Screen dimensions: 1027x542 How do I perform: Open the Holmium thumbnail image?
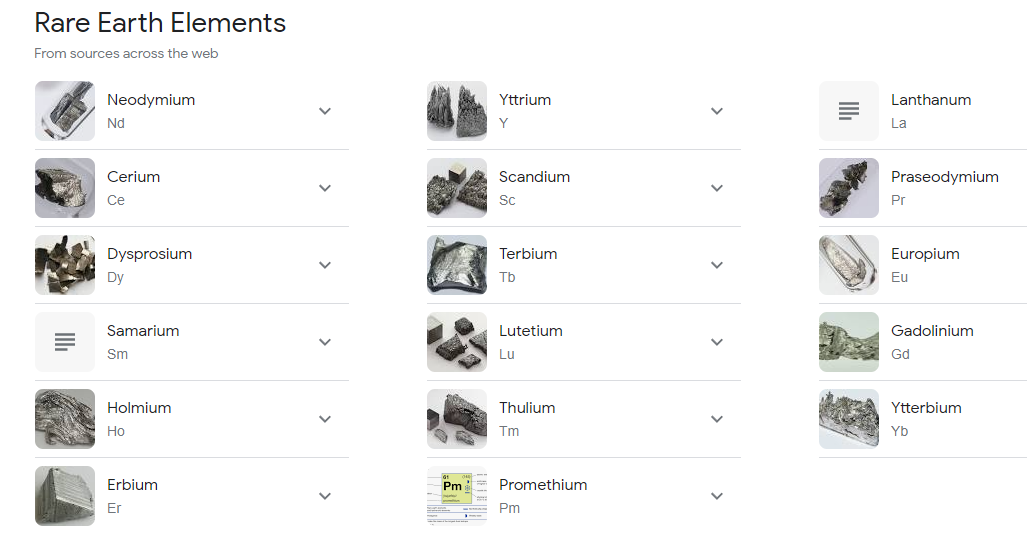(x=64, y=419)
